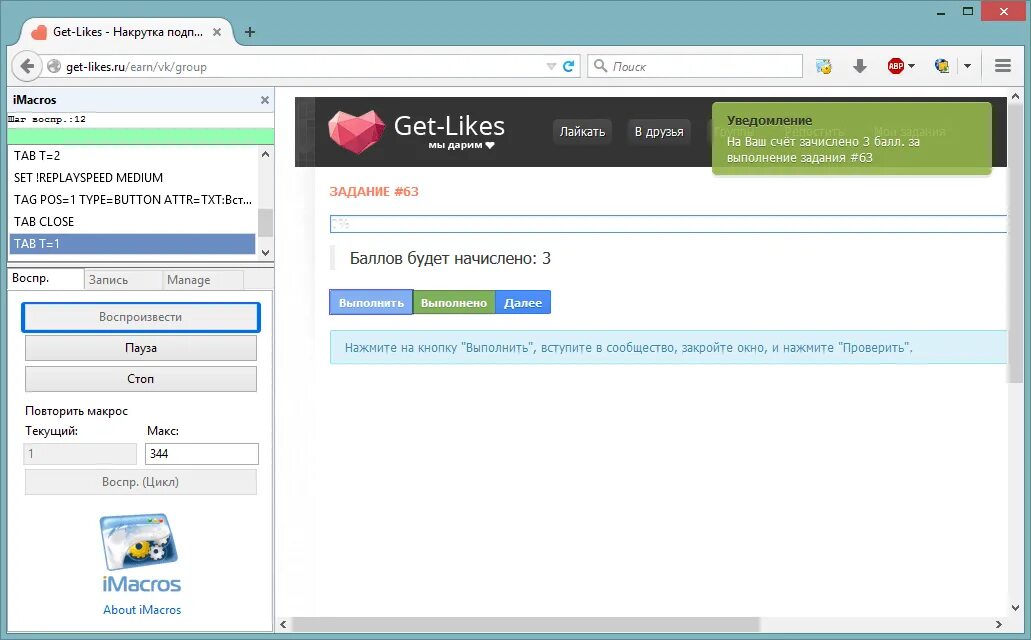Open the Firefox hamburger menu

click(1003, 66)
